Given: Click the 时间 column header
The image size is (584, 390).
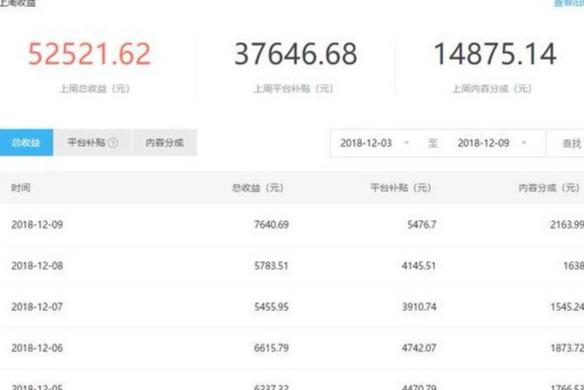Looking at the screenshot, I should 21,188.
